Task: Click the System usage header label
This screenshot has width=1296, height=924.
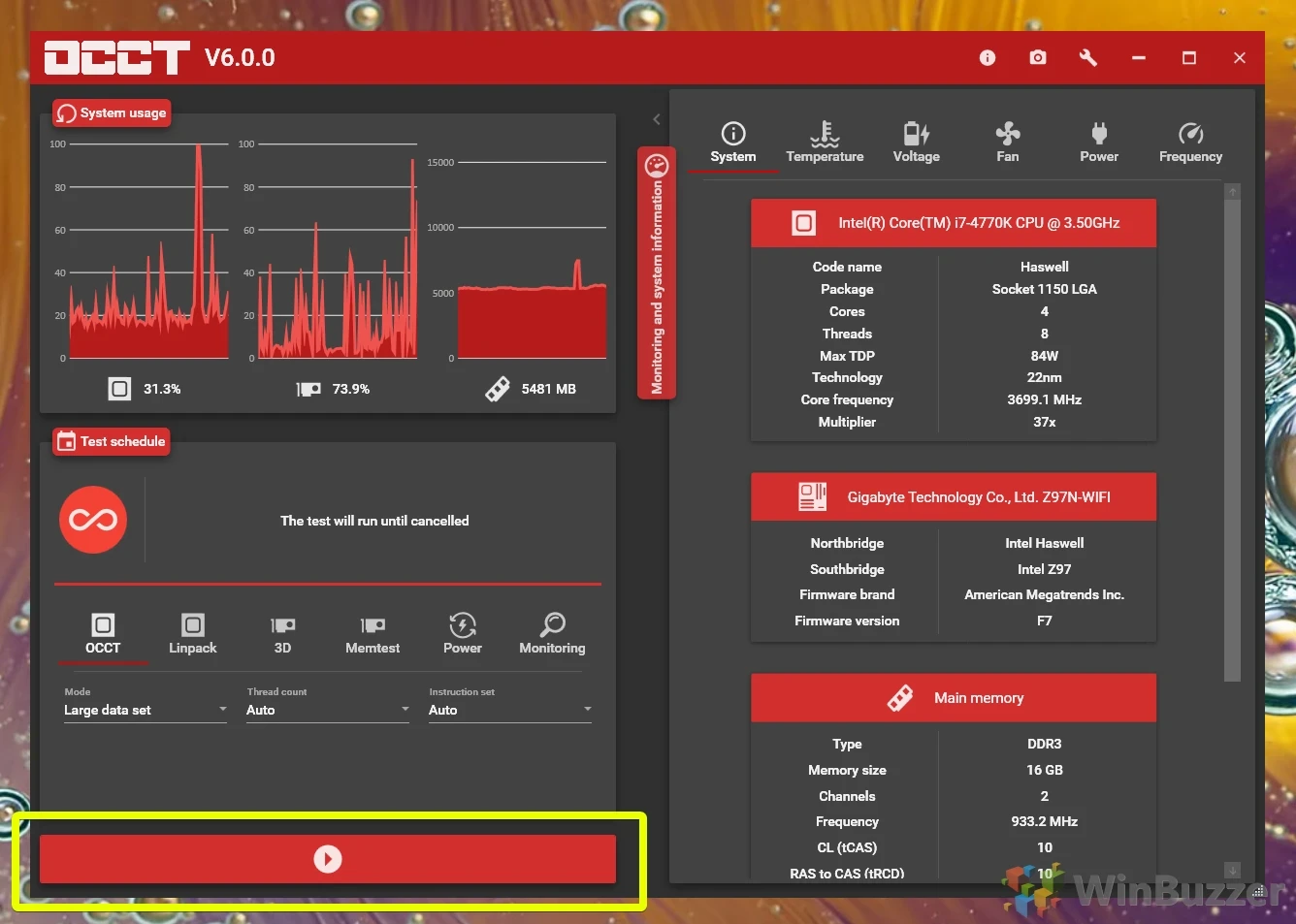Action: coord(112,112)
